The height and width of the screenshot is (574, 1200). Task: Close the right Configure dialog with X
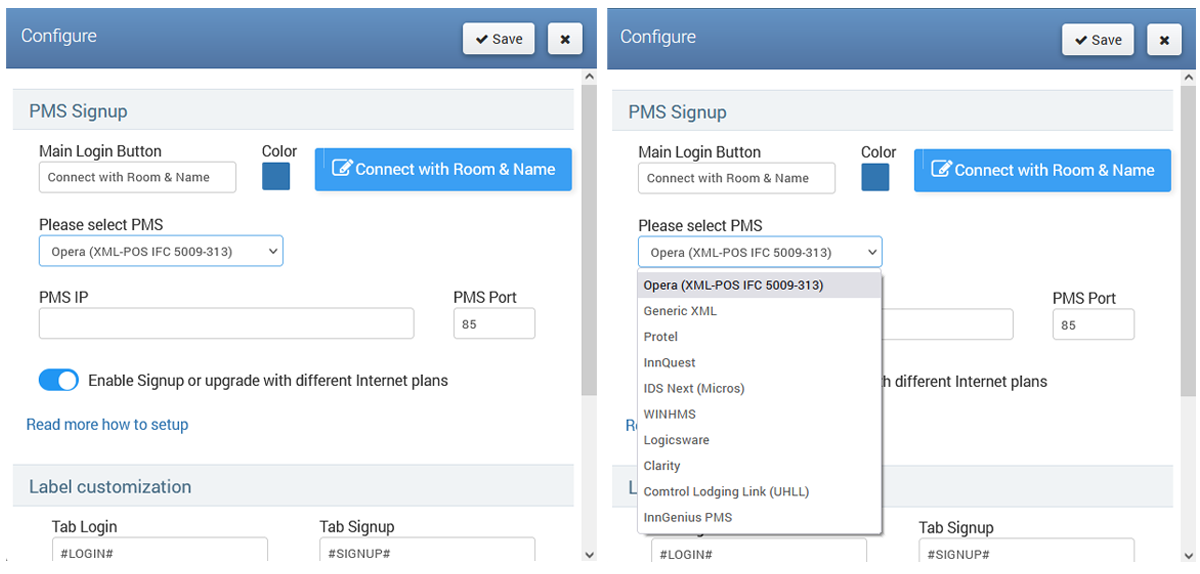(1163, 40)
